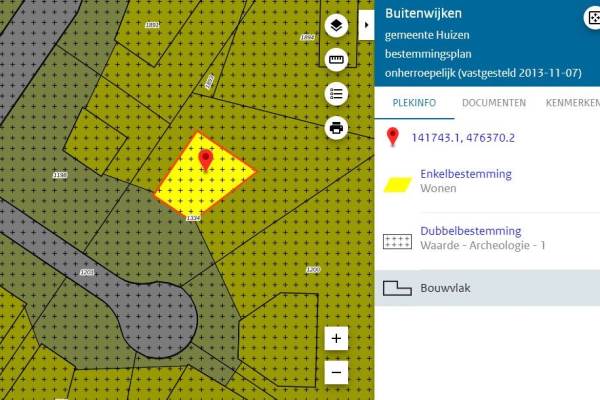Select the Plekinfo tab
This screenshot has width=600, height=400.
pos(413,103)
